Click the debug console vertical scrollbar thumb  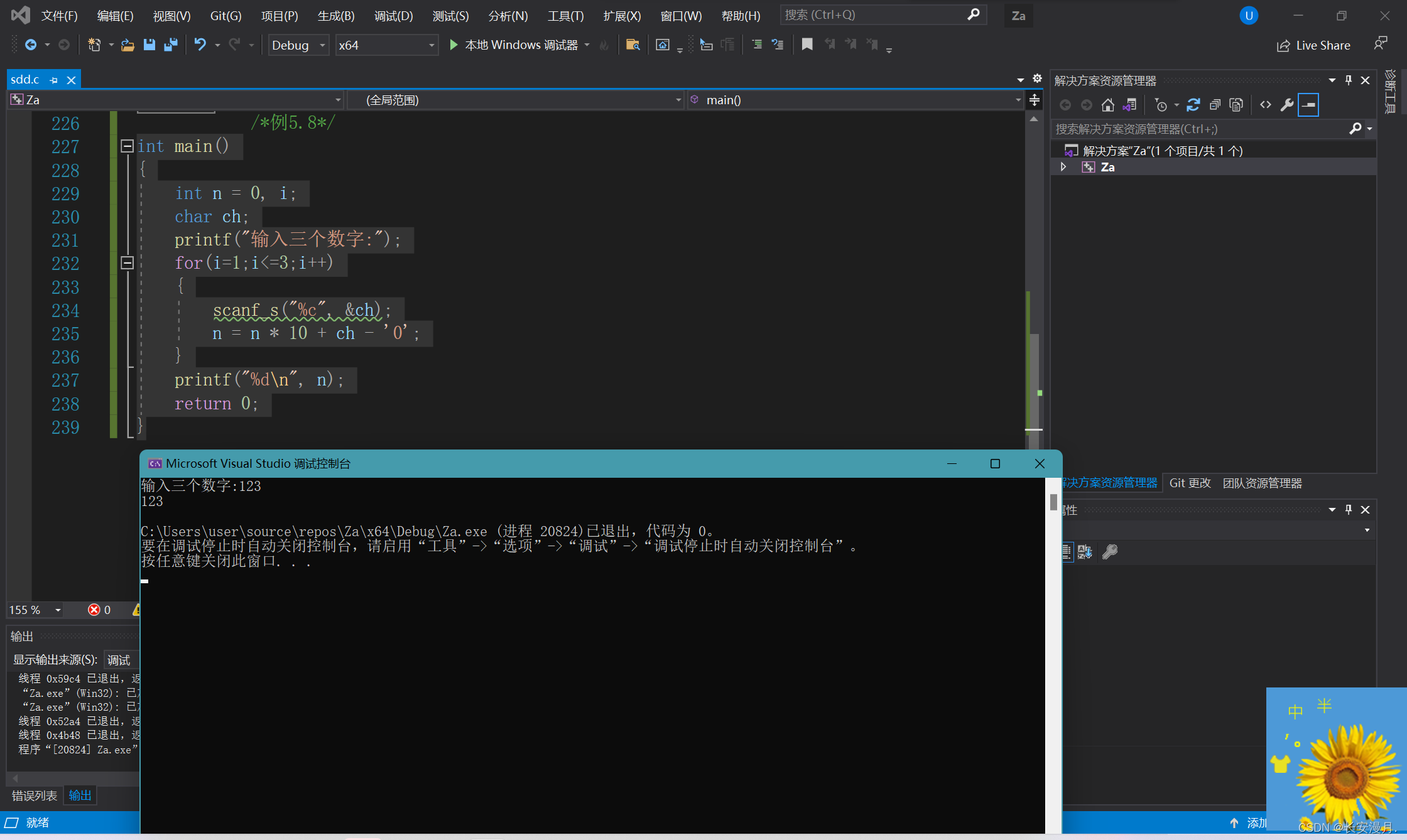click(x=1053, y=502)
